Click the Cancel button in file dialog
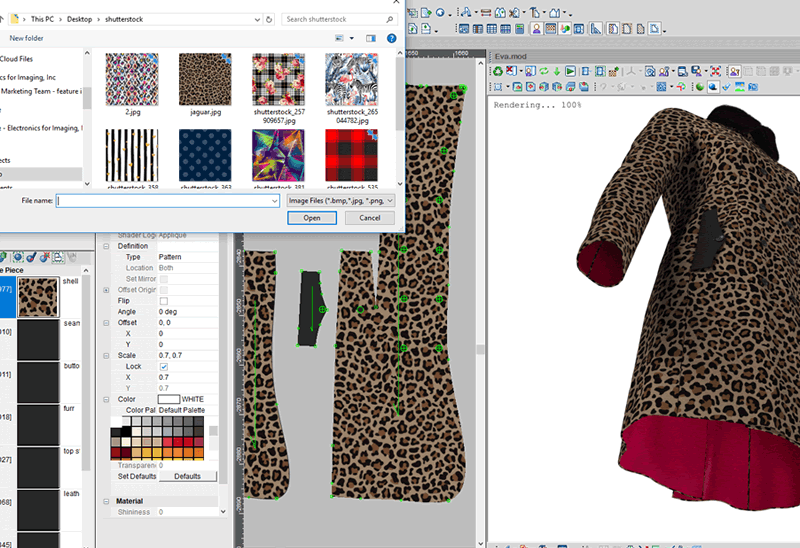This screenshot has width=800, height=548. [369, 218]
